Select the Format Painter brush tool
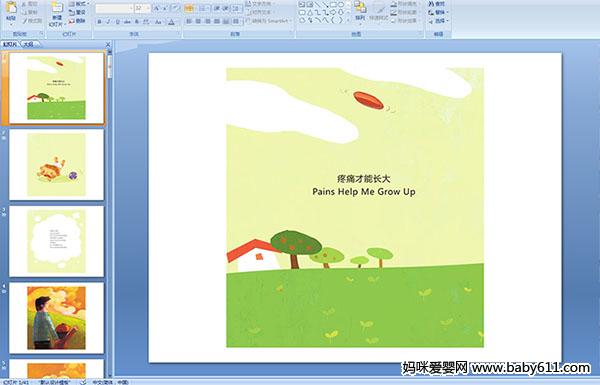 [x=33, y=21]
